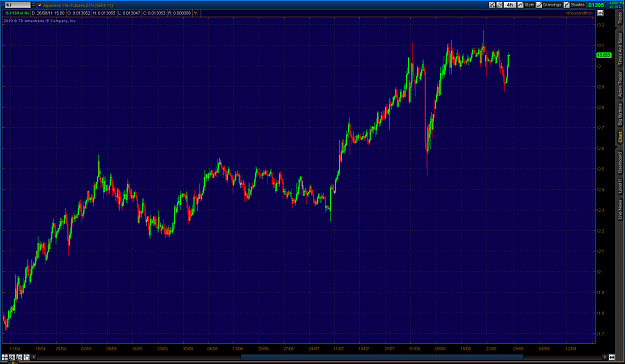This screenshot has height=364, width=625.
Task: Click the 13.2 price axis label
Action: click(x=600, y=25)
